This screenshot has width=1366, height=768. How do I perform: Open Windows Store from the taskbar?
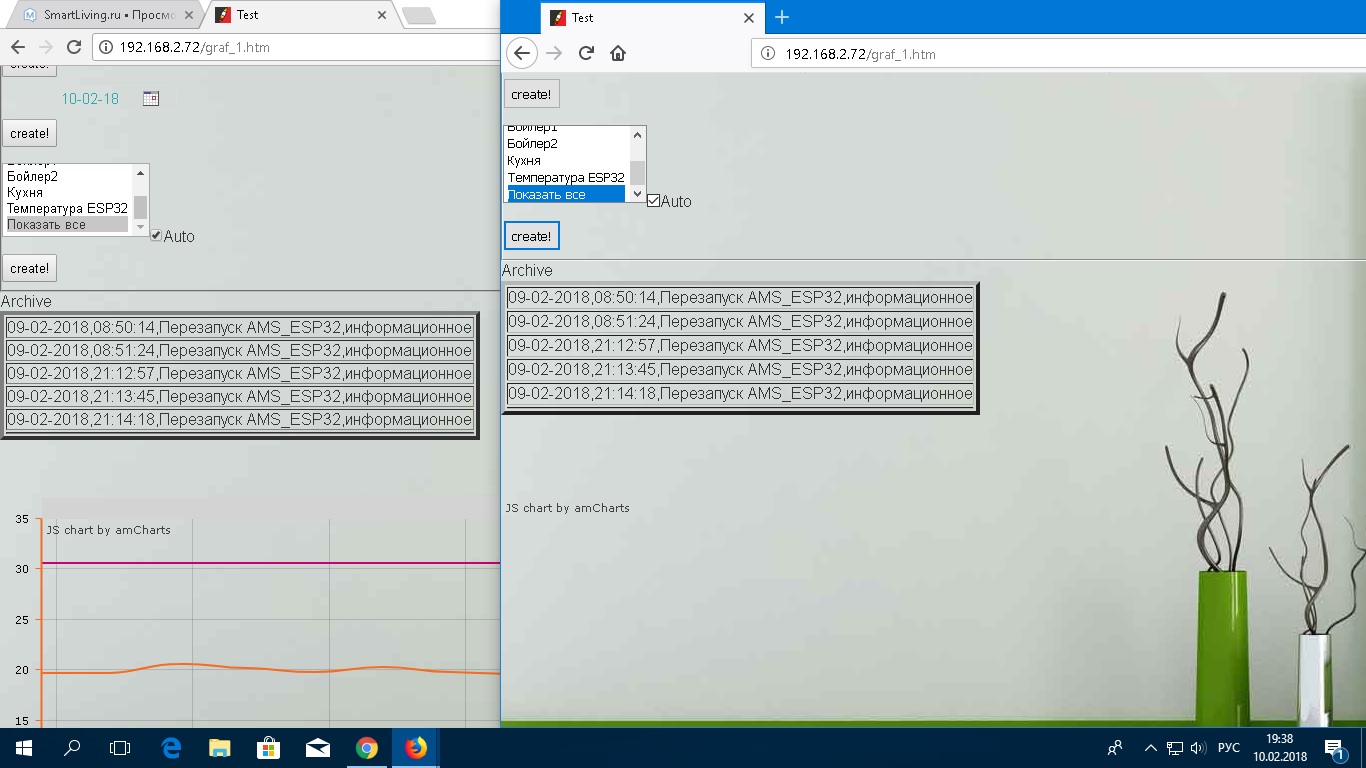pos(268,748)
